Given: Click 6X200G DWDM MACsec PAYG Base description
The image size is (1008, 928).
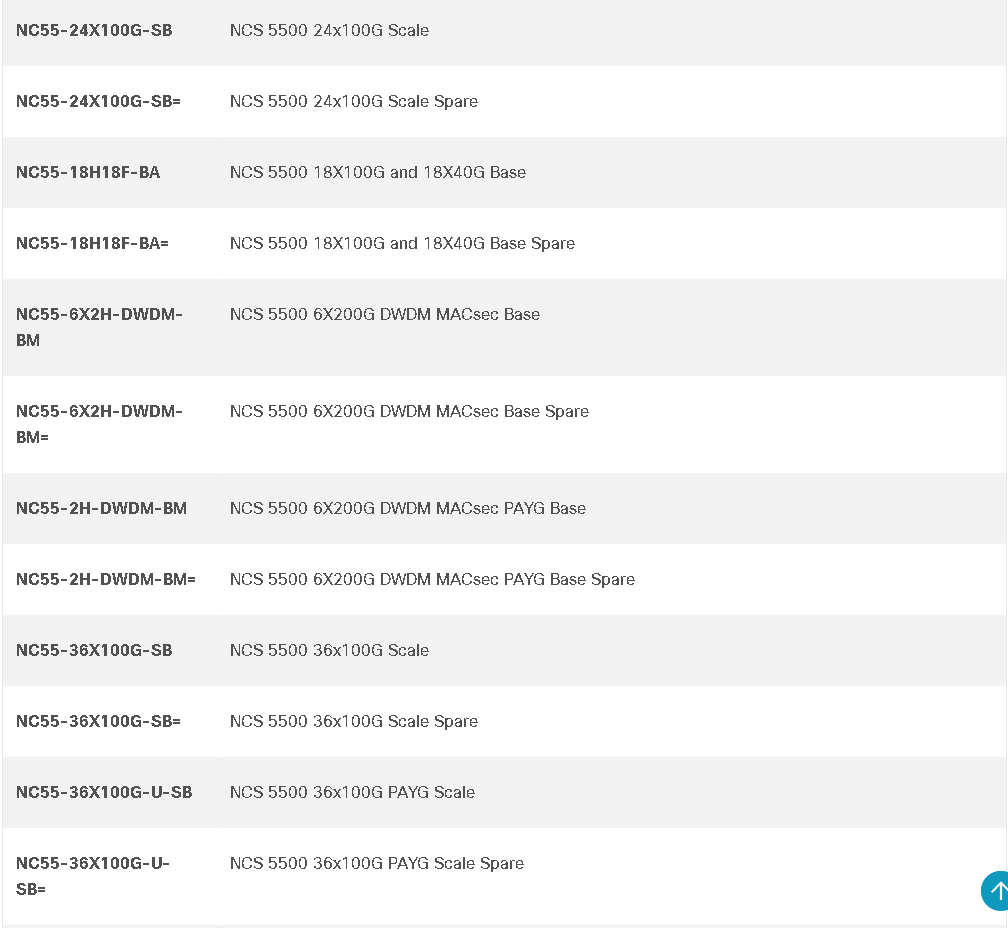Looking at the screenshot, I should 407,508.
